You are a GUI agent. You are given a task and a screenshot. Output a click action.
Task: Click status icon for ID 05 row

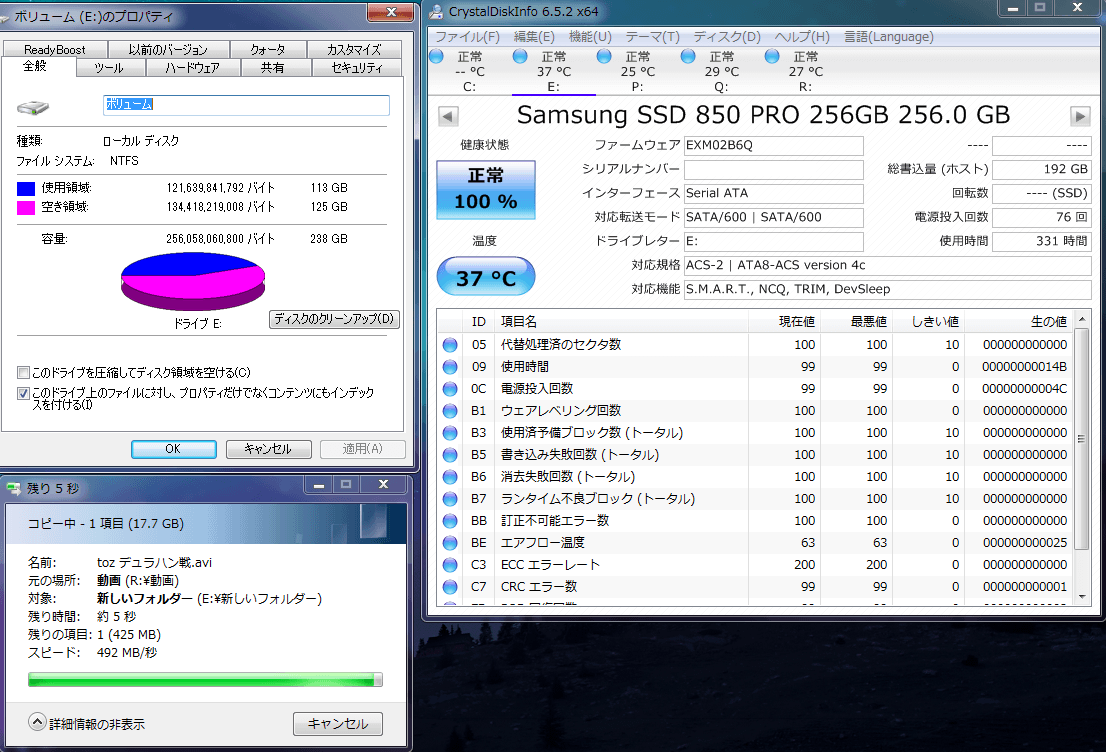click(450, 345)
